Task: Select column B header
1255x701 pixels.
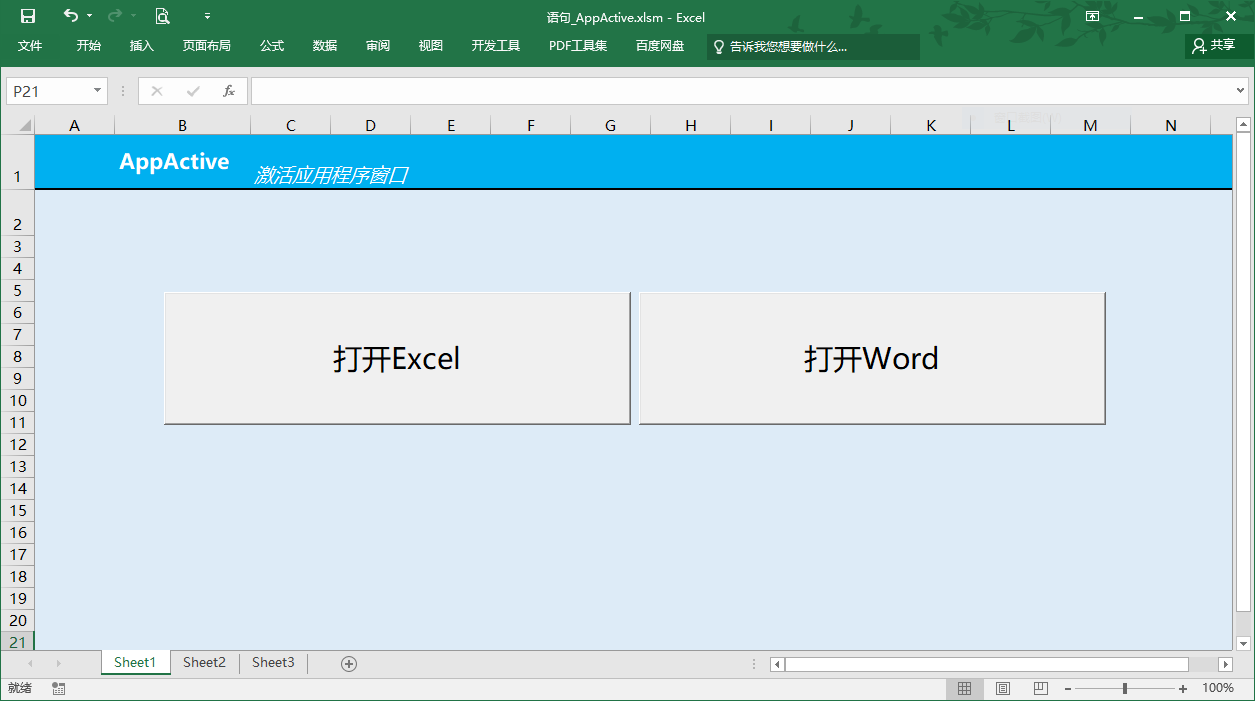Action: point(182,125)
